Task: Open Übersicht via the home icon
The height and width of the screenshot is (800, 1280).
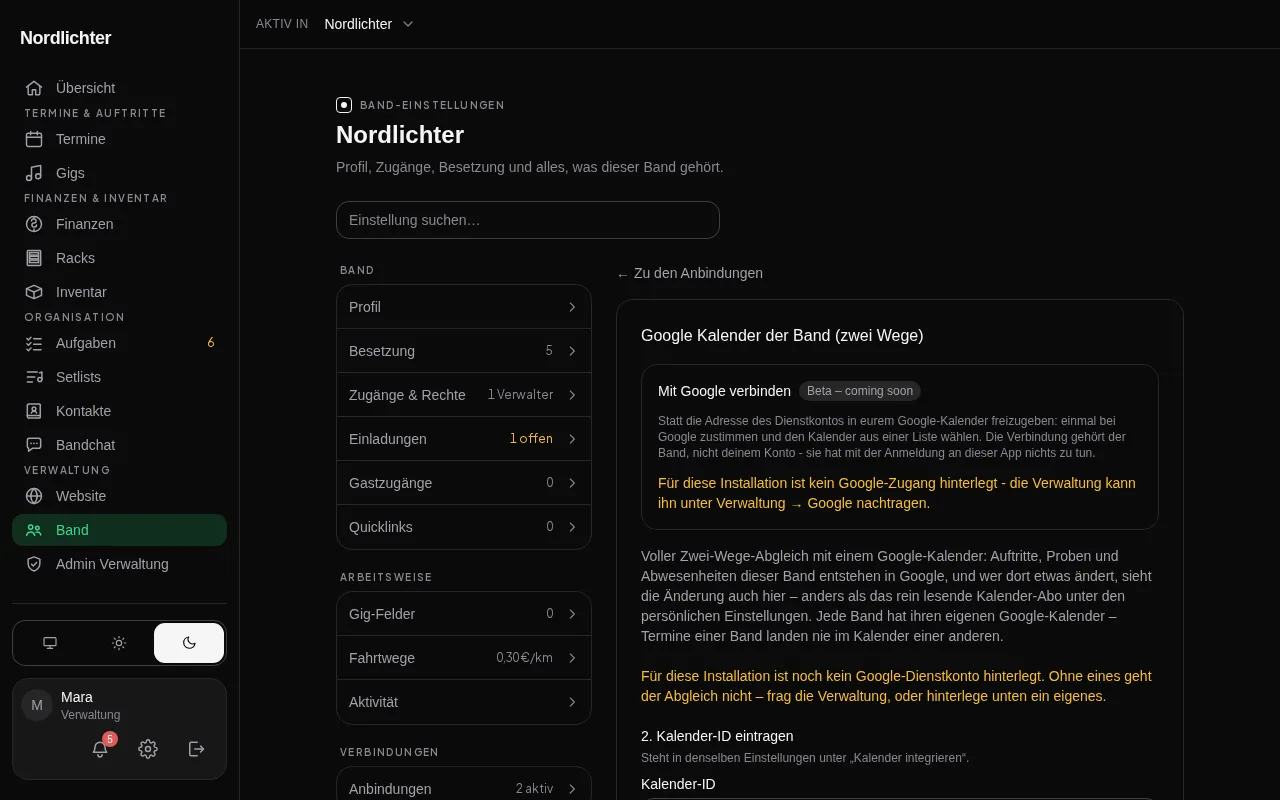Action: coord(34,88)
